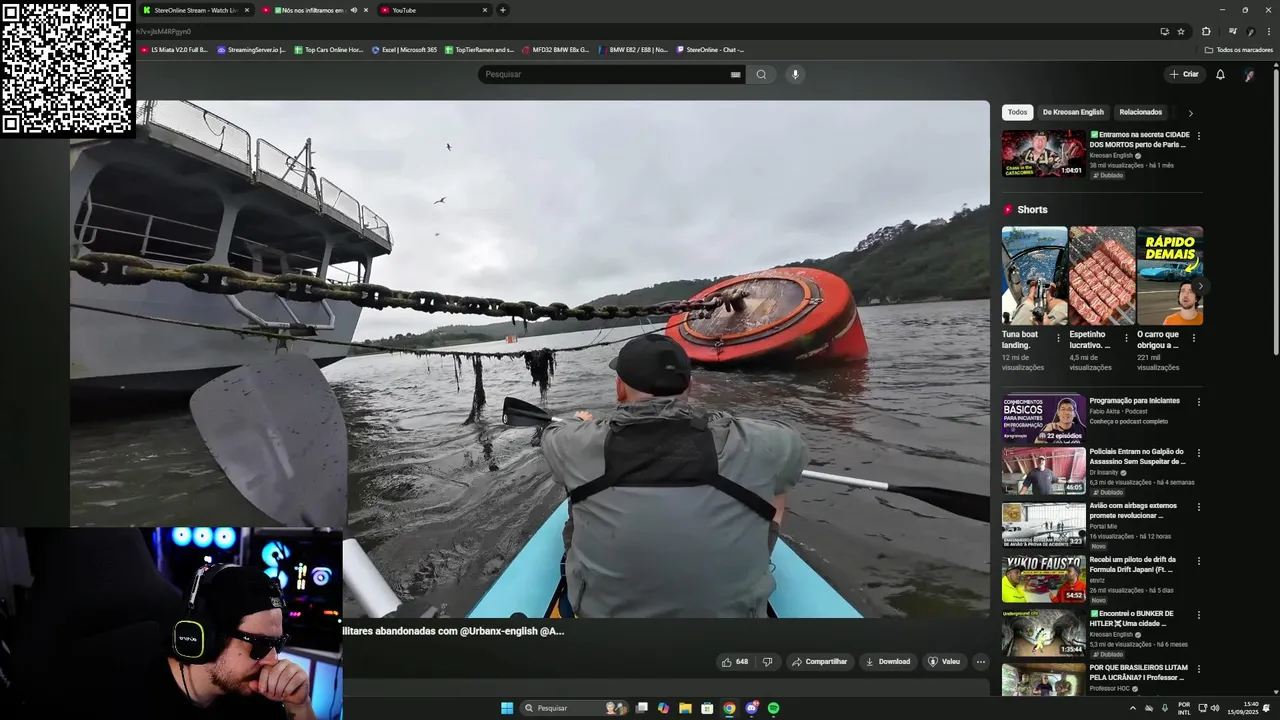Open Avião com airbags externos video thumbnail
Screen dimensions: 1280x720
click(x=1044, y=524)
